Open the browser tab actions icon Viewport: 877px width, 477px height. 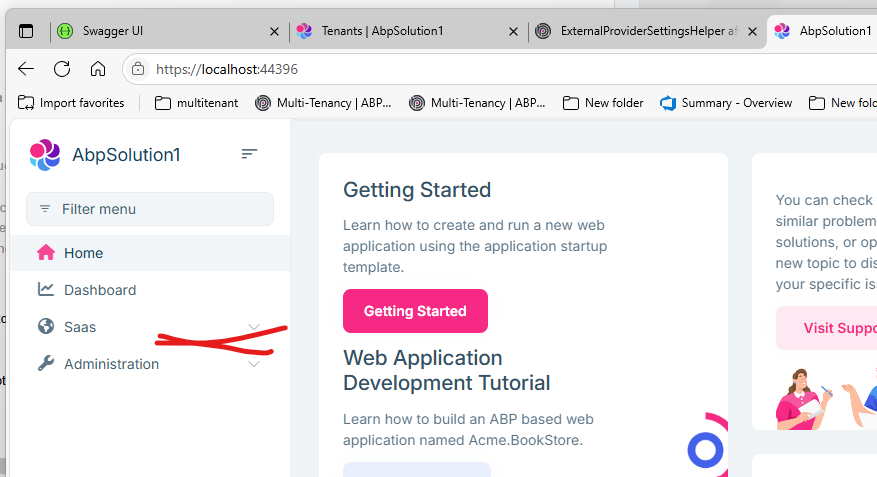point(26,31)
